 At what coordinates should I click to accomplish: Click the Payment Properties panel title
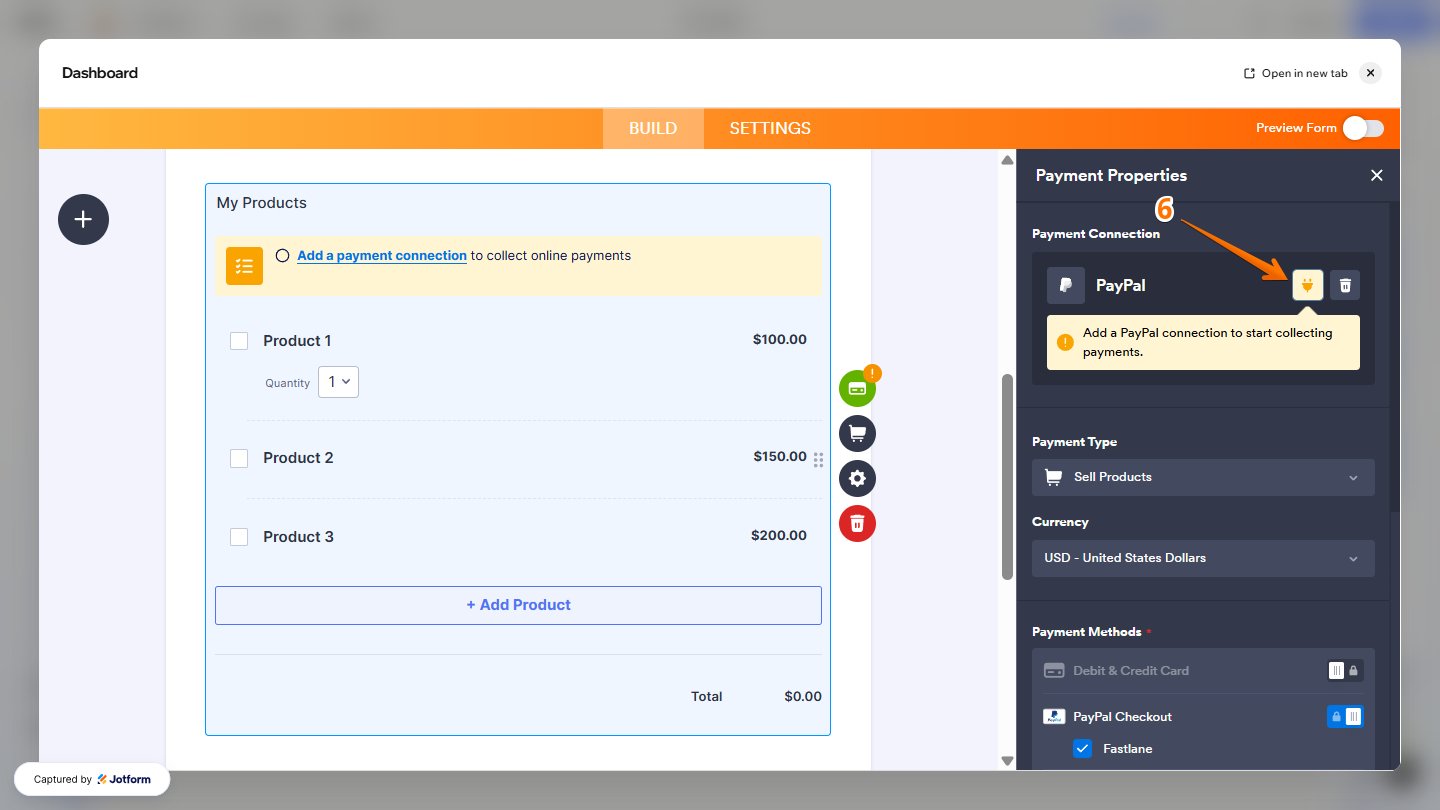pos(1111,175)
